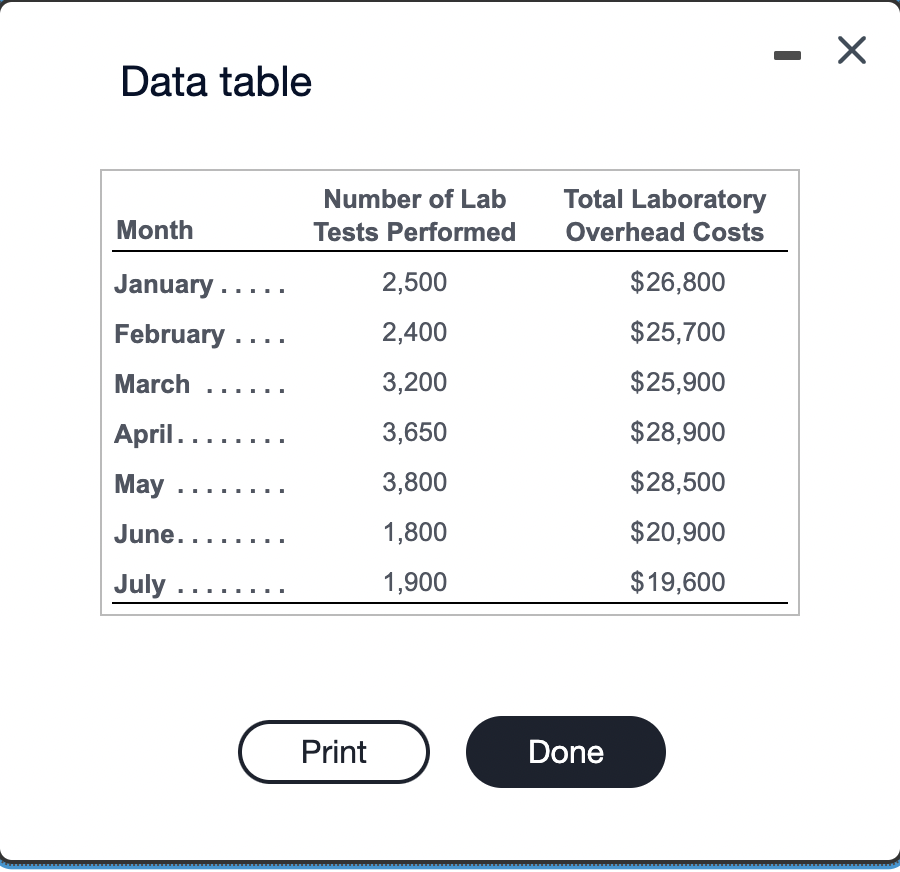Minimize the Data table dialog
This screenshot has width=900, height=872.
point(787,55)
